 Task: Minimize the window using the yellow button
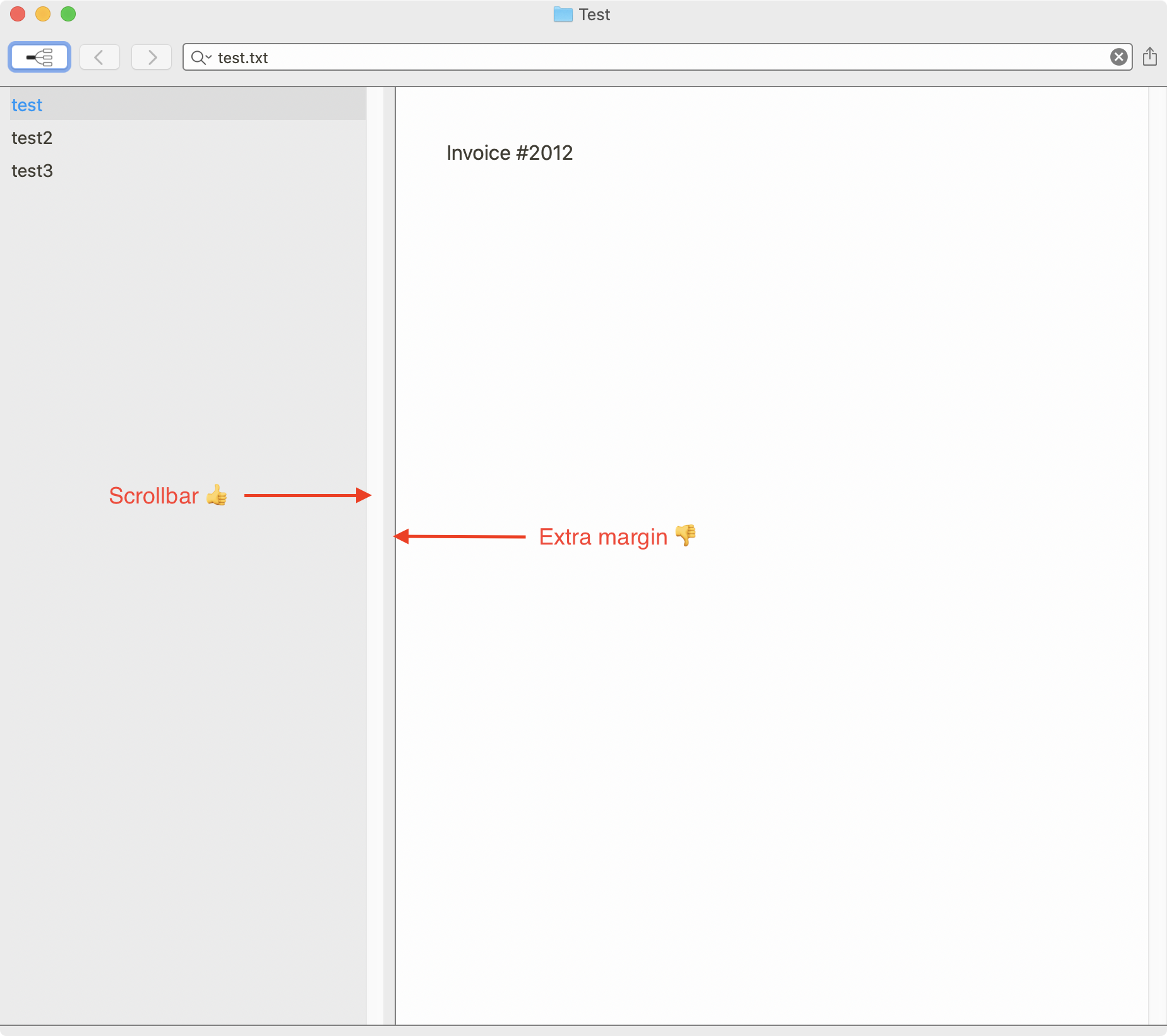pos(43,14)
